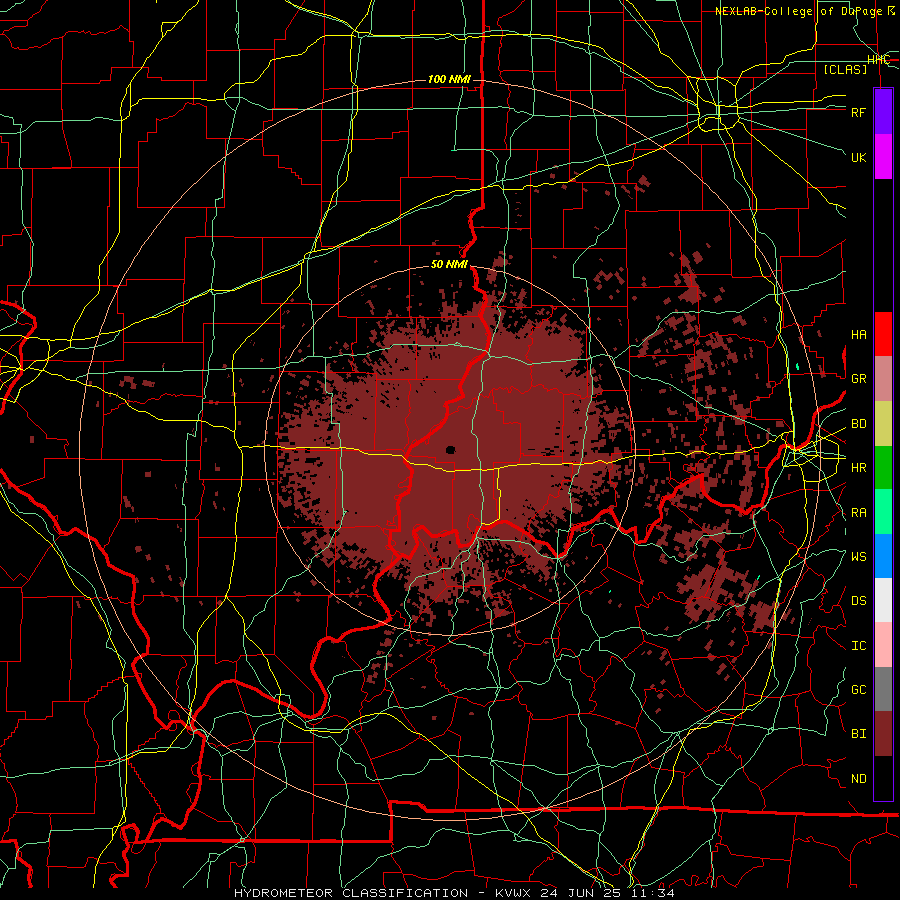Click the RF purple legend swatch

[883, 112]
